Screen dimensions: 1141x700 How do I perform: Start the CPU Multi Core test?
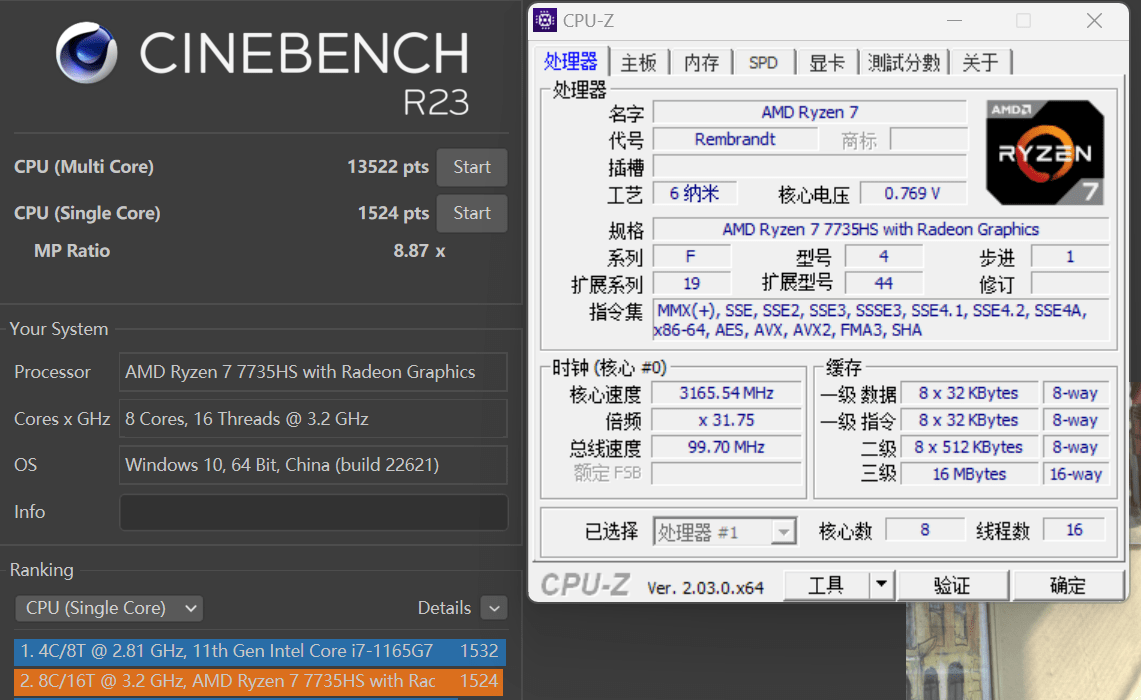coord(472,167)
